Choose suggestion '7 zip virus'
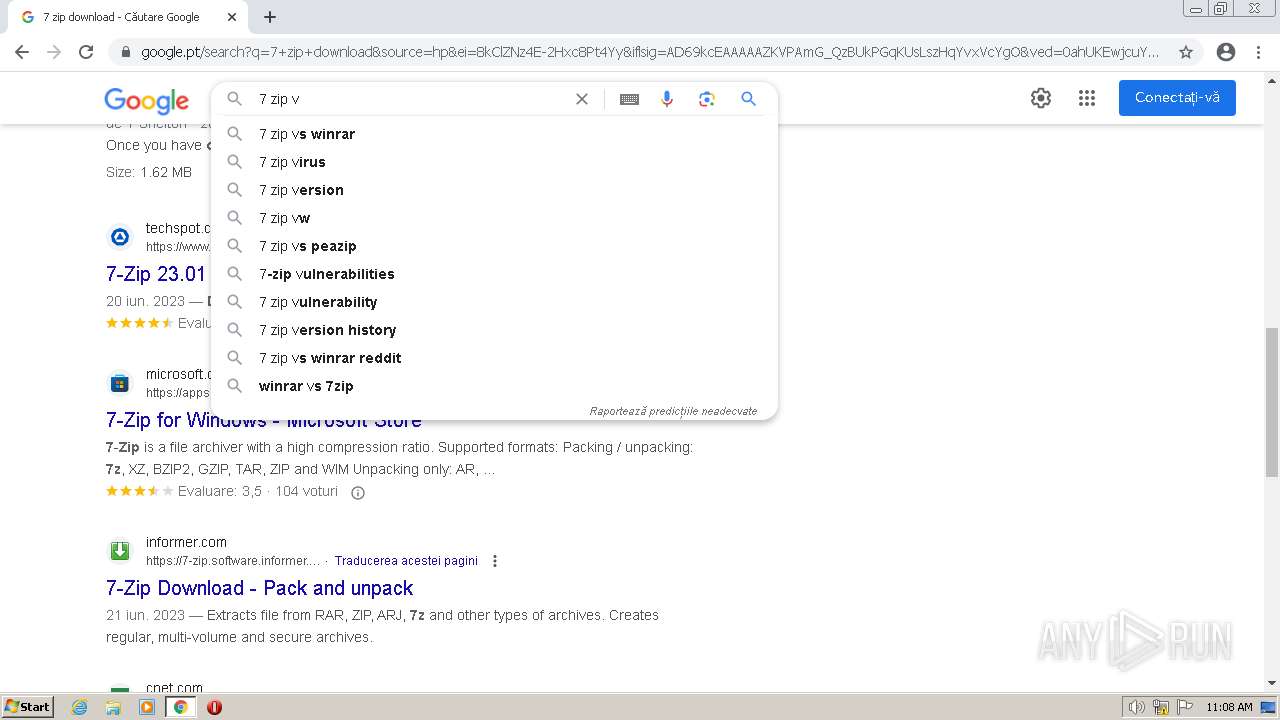The height and width of the screenshot is (720, 1280). point(494,162)
